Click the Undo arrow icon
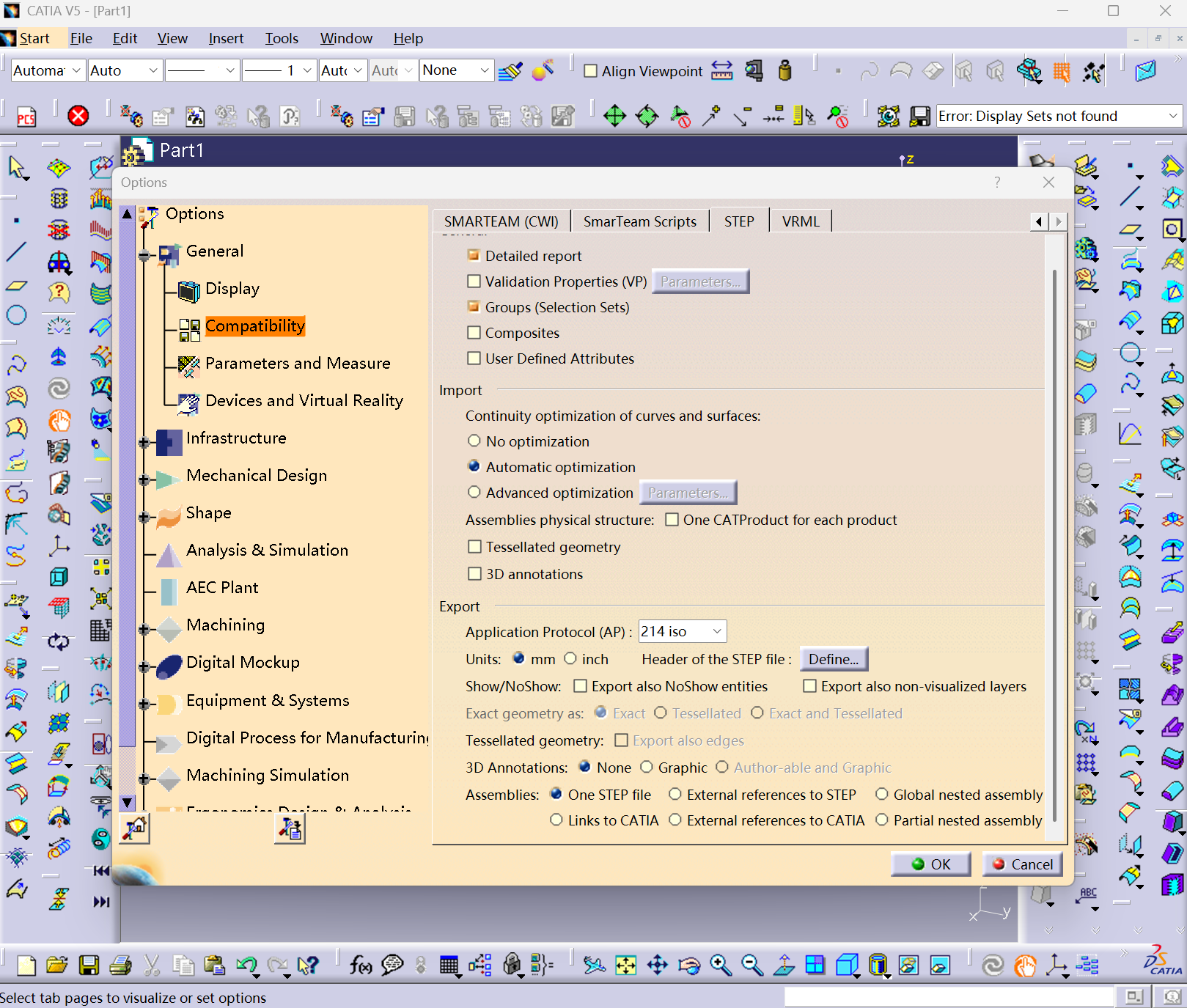 [x=246, y=965]
